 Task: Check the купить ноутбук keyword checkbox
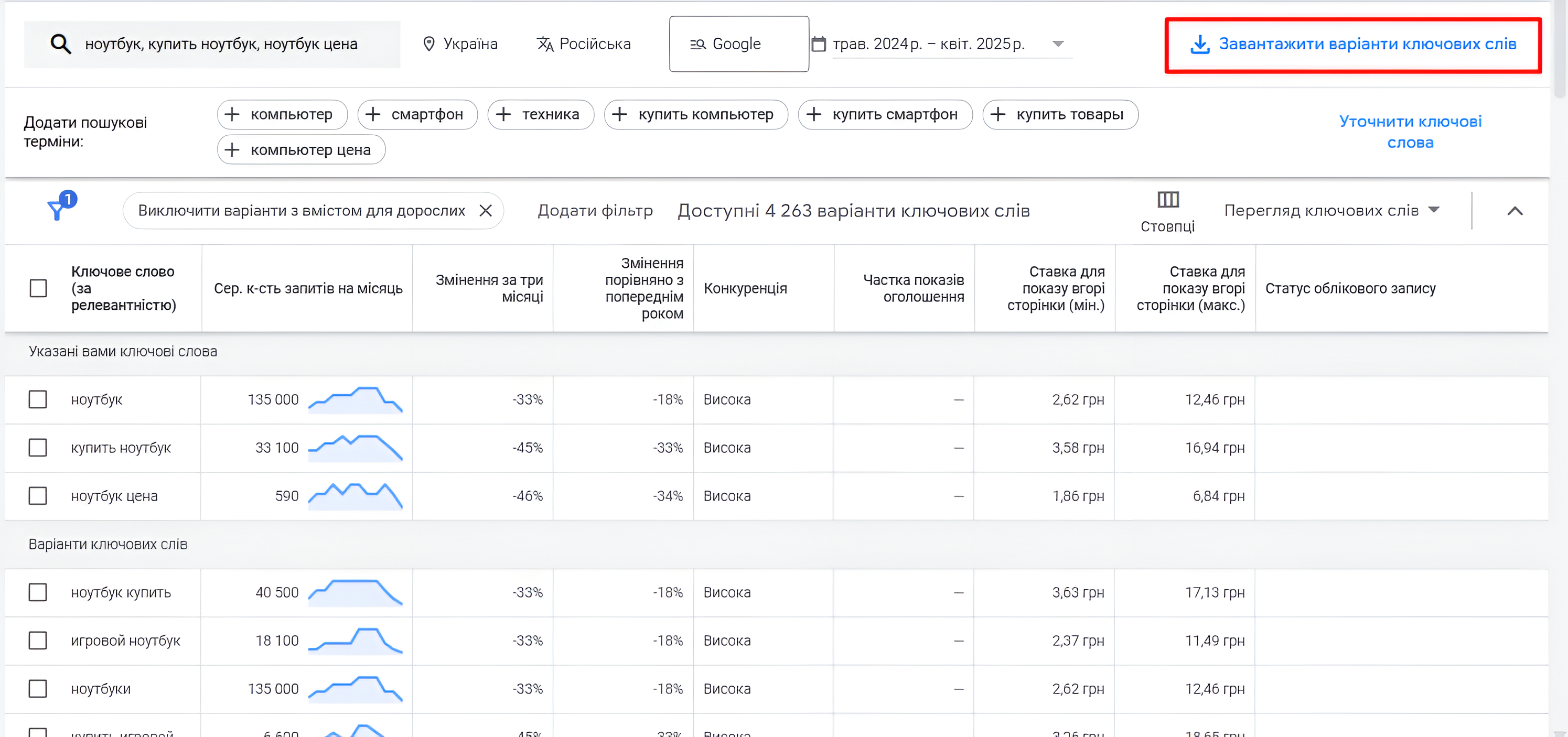[x=38, y=448]
